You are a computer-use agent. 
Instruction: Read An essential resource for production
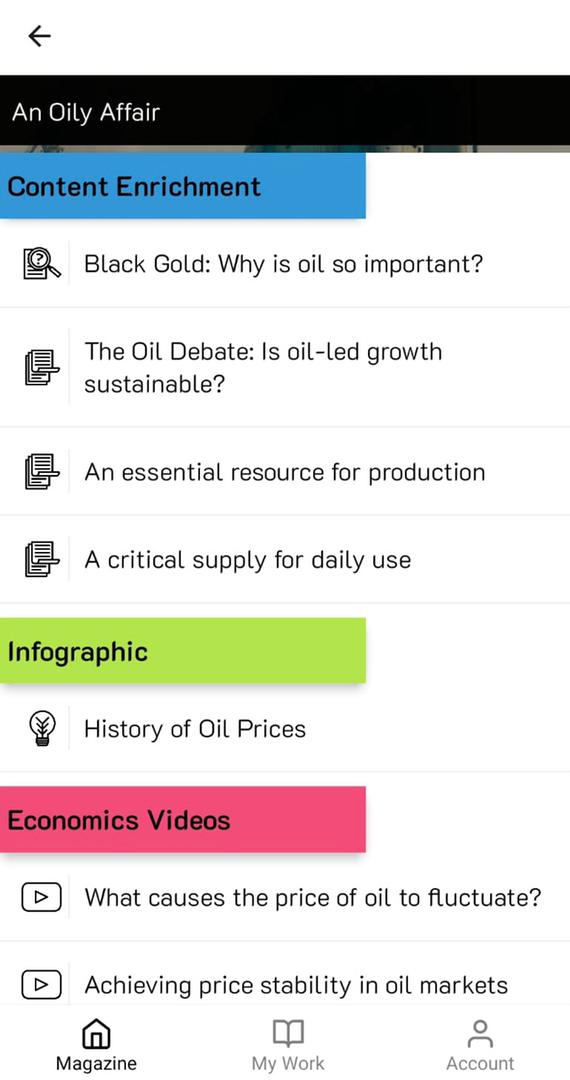(x=285, y=472)
